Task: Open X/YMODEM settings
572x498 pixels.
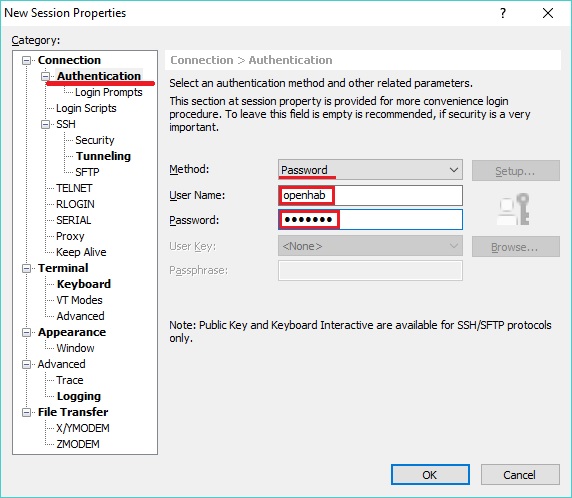Action: (83, 428)
